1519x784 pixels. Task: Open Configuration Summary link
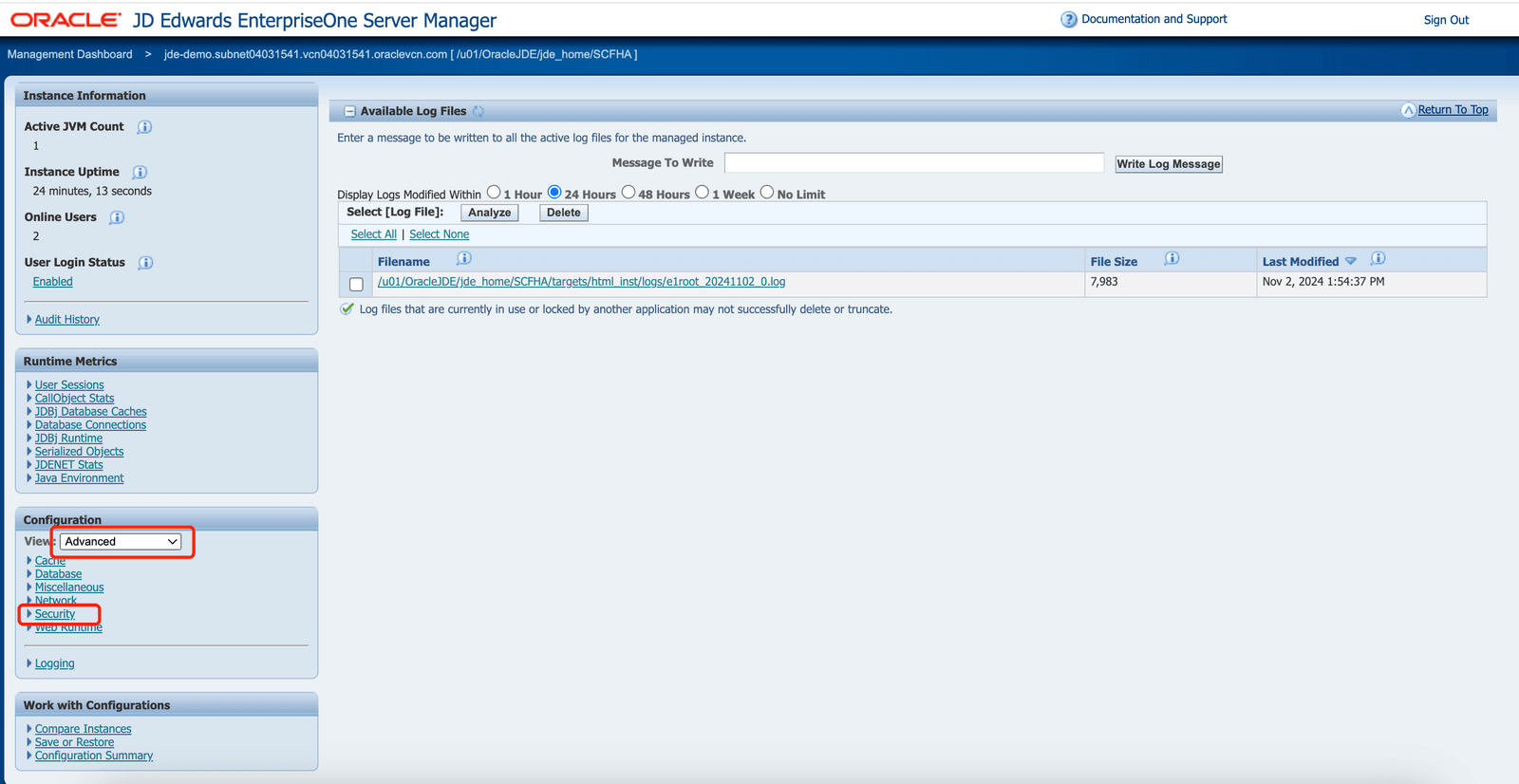pos(94,756)
